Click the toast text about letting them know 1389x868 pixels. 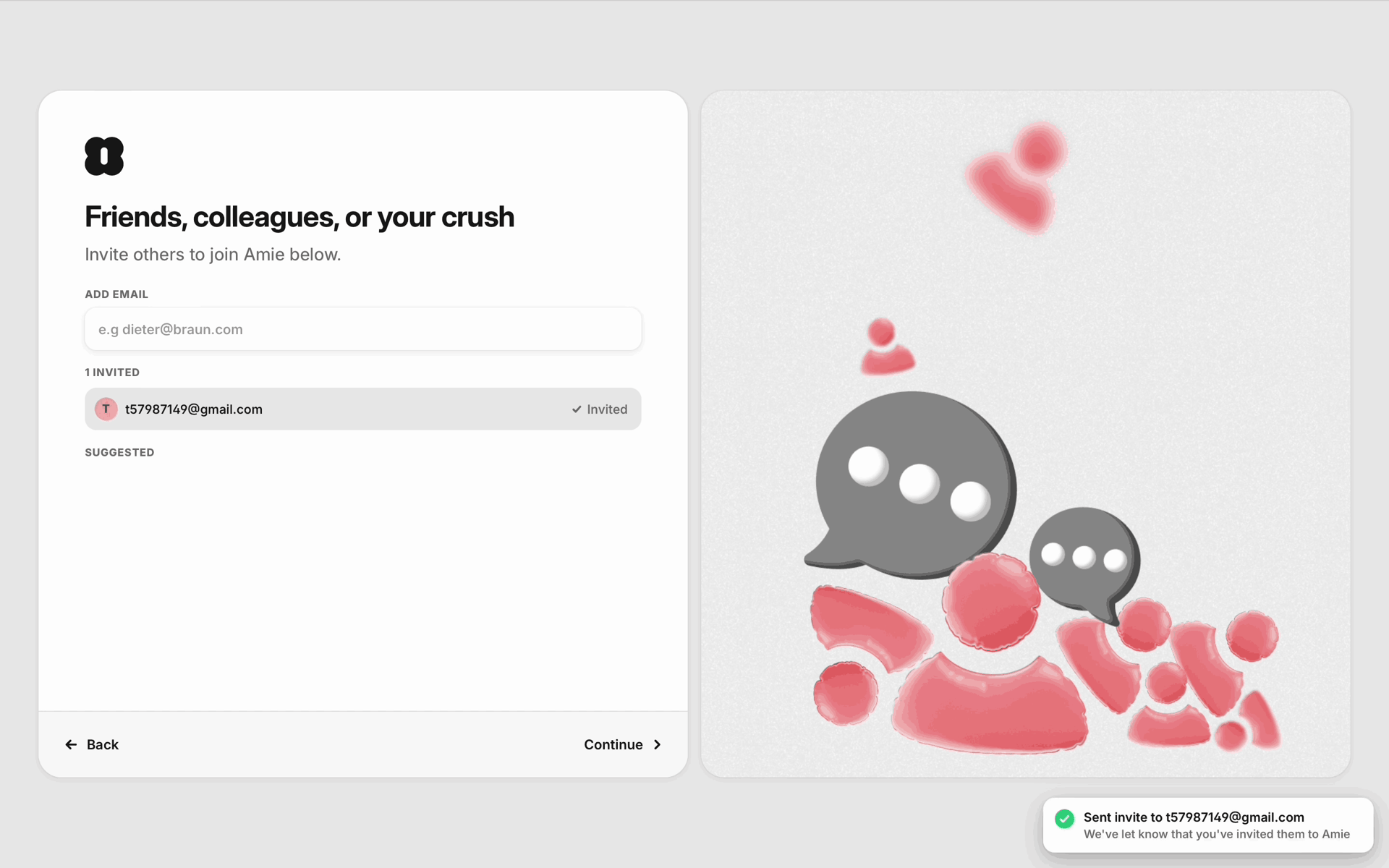pos(1217,834)
